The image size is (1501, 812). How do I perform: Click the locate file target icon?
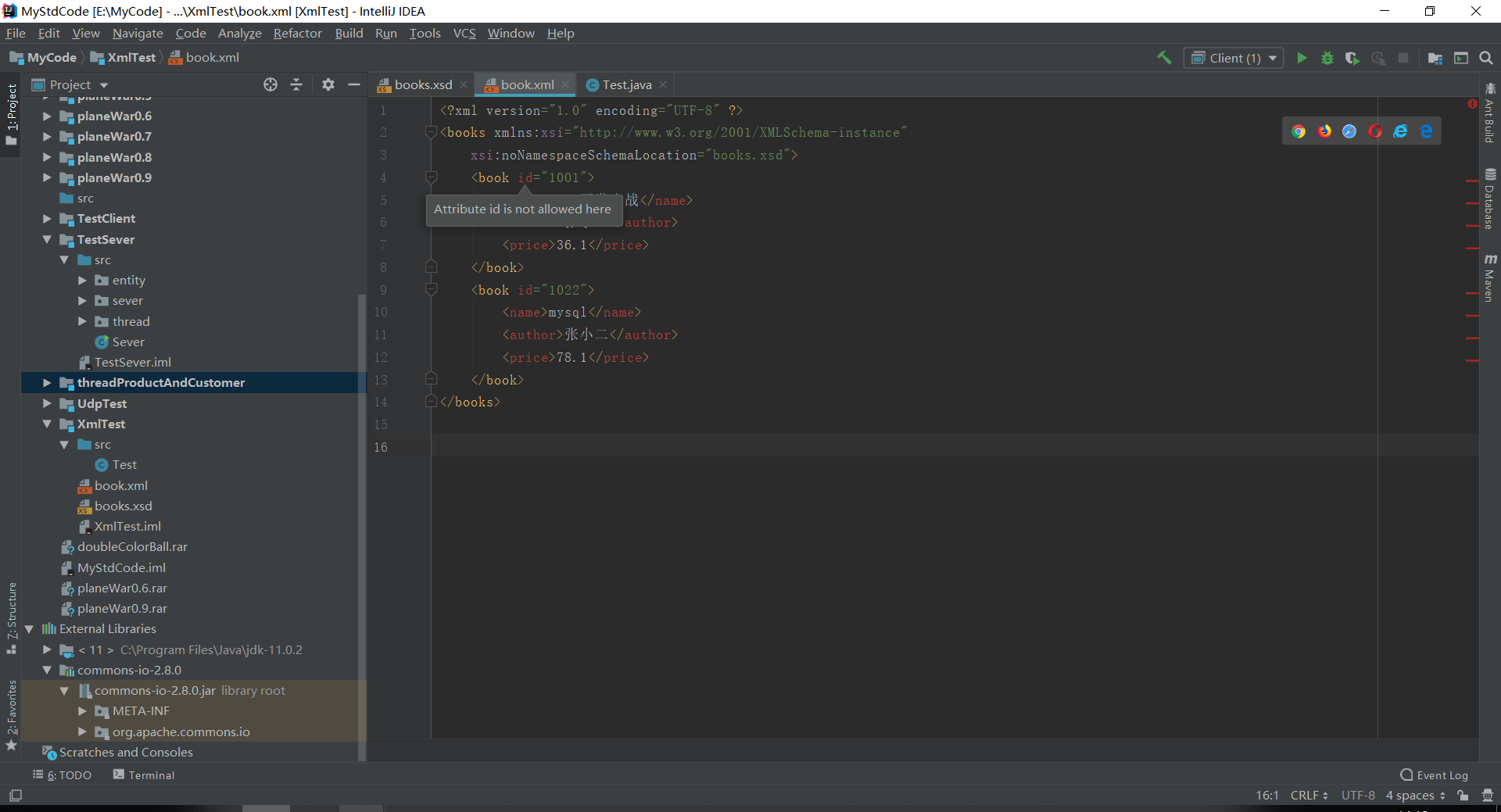[x=270, y=84]
